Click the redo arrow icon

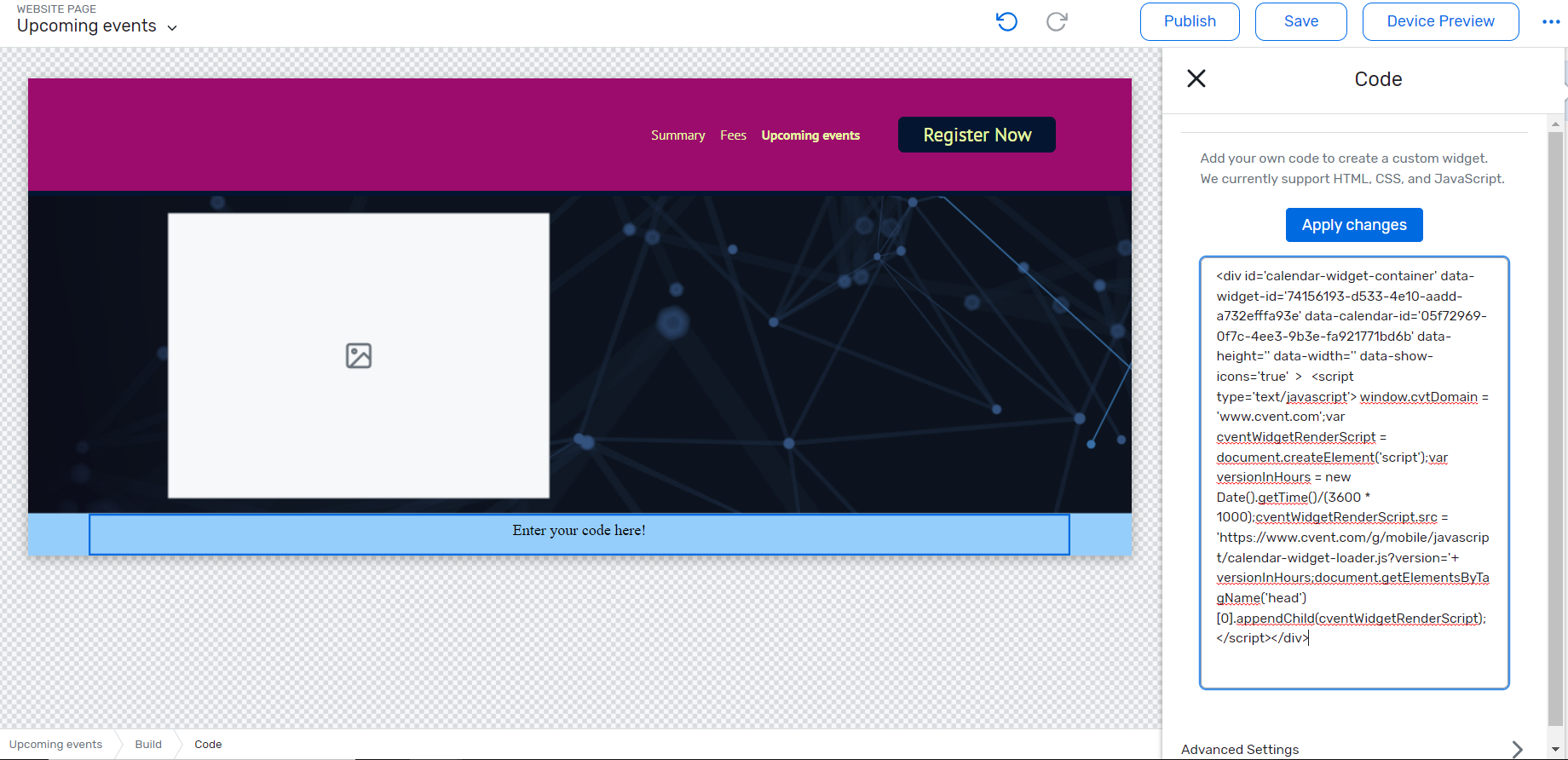(1057, 21)
